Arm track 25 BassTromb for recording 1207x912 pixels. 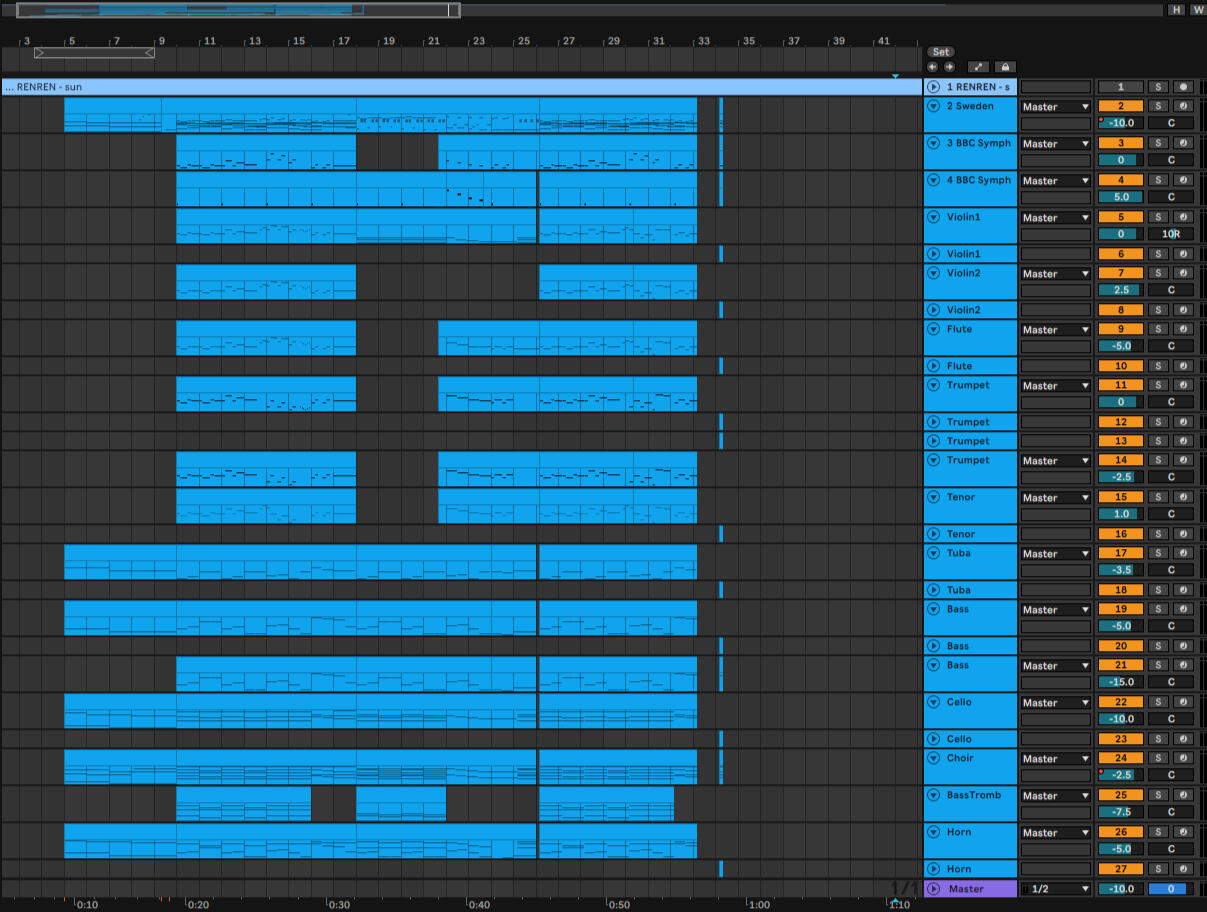point(1183,795)
